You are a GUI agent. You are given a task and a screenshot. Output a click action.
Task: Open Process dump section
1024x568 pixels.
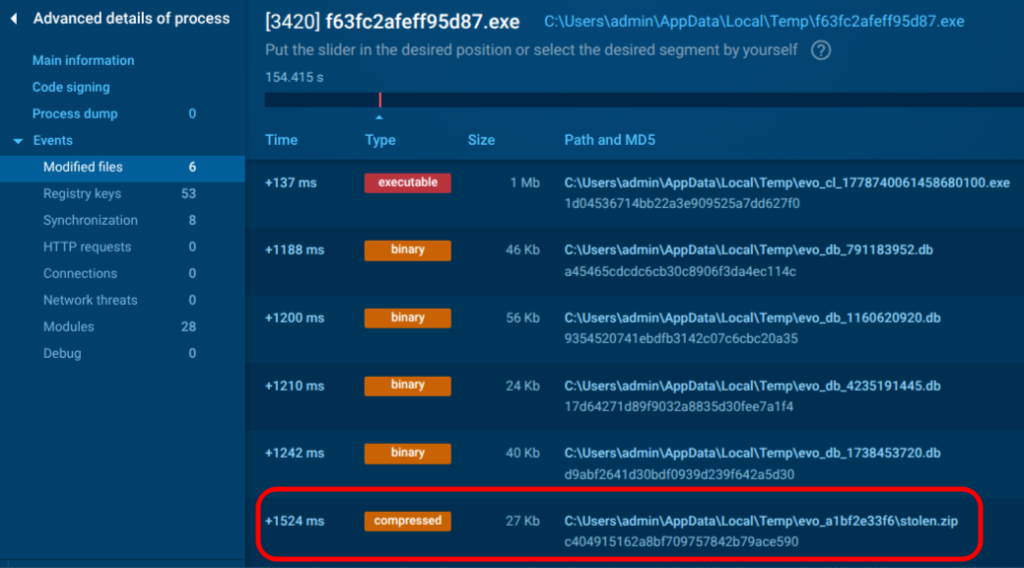(x=75, y=114)
